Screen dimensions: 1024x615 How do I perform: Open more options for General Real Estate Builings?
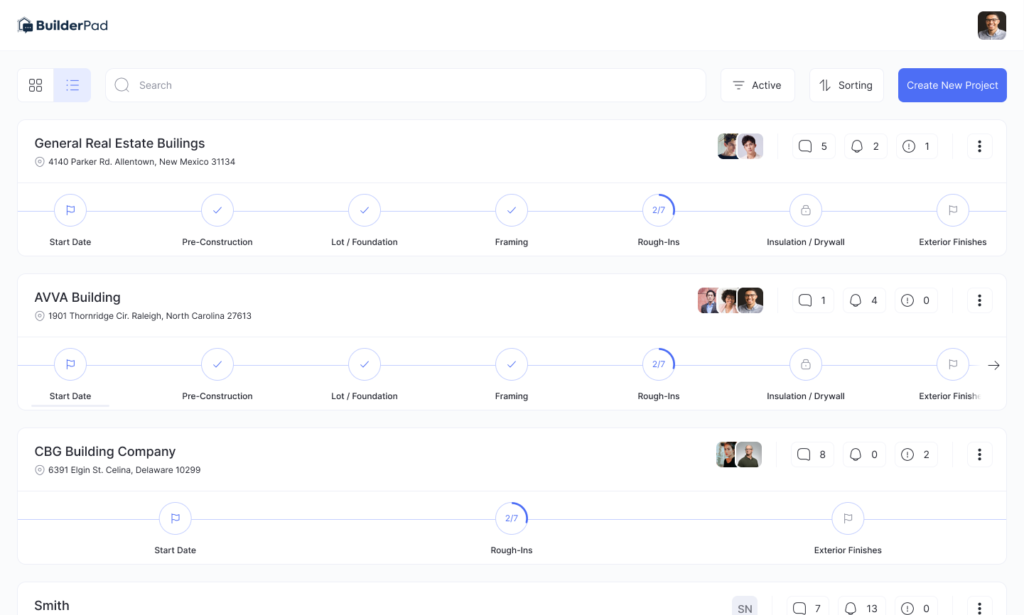(979, 146)
